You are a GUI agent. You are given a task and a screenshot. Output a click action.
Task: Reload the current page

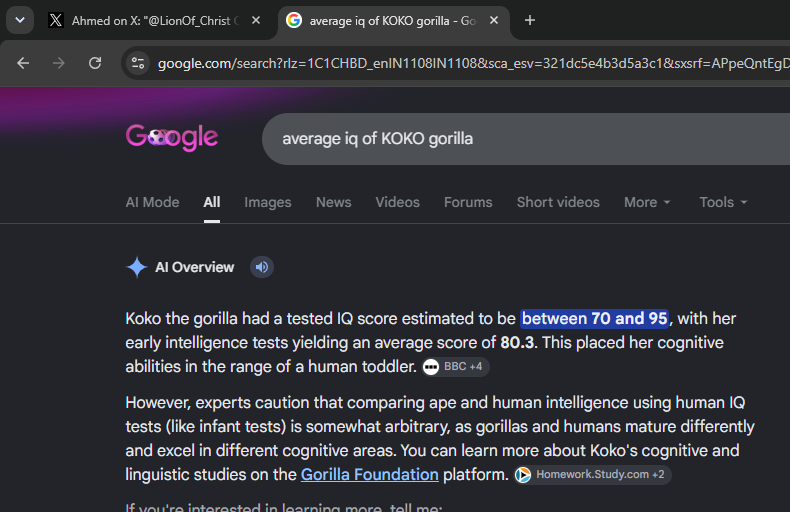coord(95,63)
